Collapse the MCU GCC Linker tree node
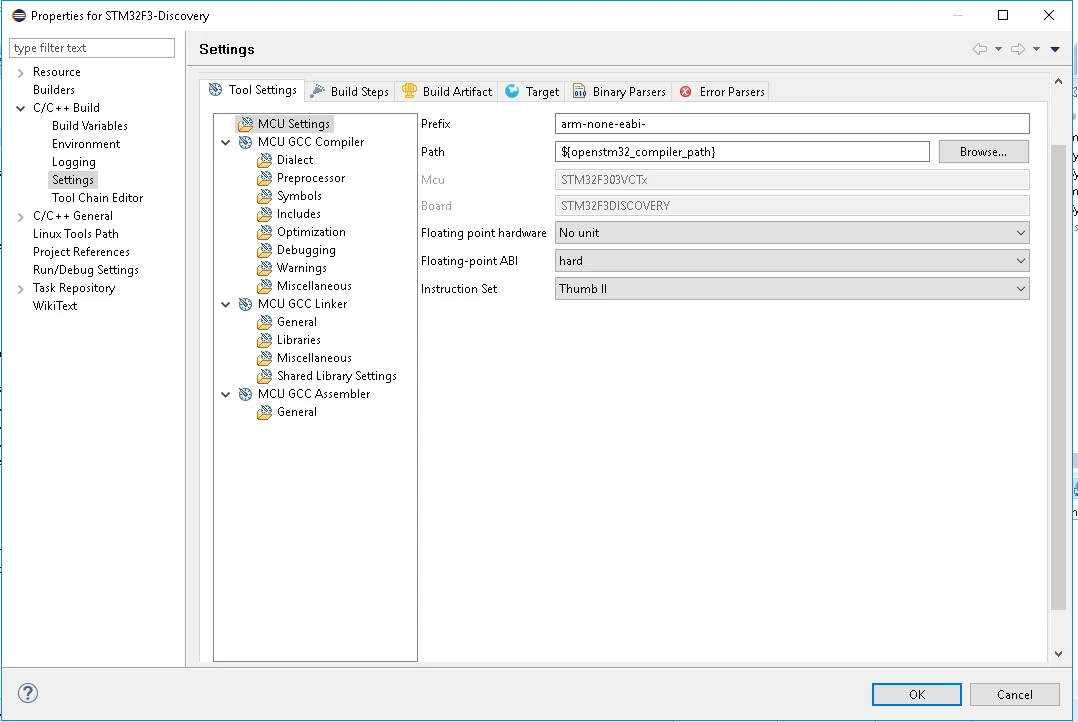 226,304
